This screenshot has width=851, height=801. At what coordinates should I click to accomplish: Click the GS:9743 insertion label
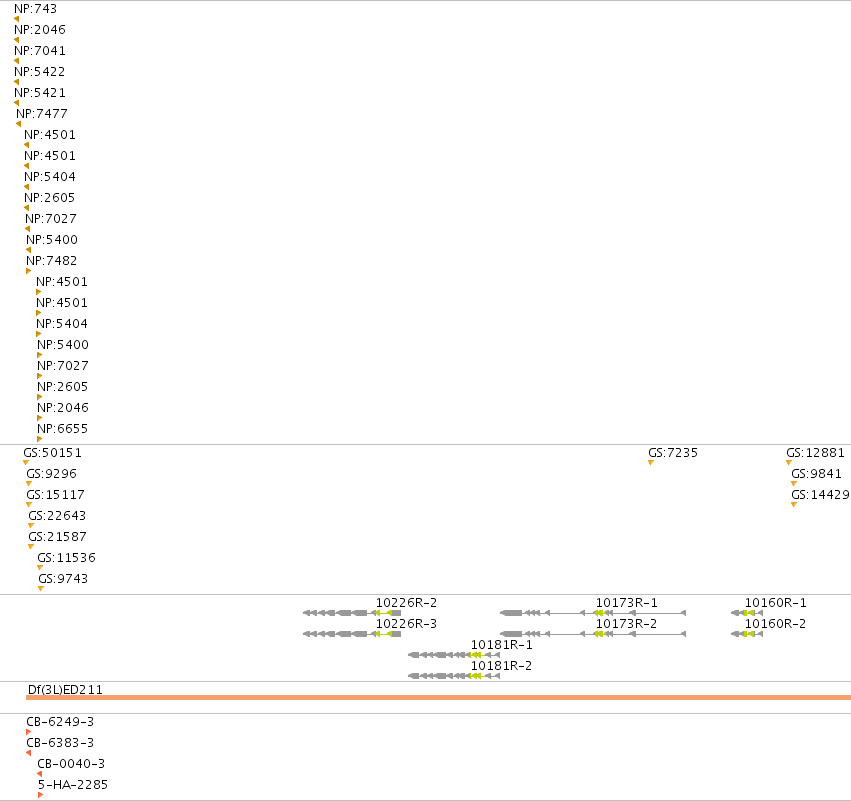[x=63, y=579]
